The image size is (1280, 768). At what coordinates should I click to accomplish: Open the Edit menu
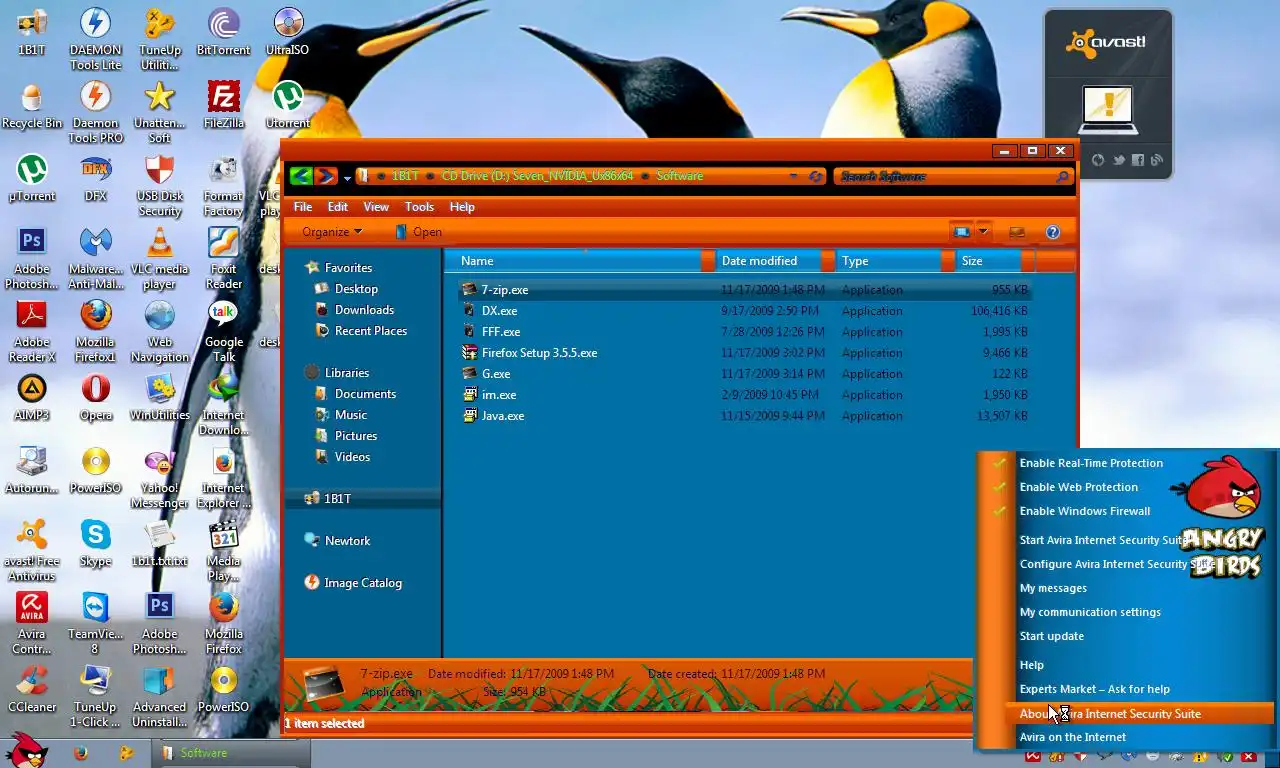(x=338, y=207)
